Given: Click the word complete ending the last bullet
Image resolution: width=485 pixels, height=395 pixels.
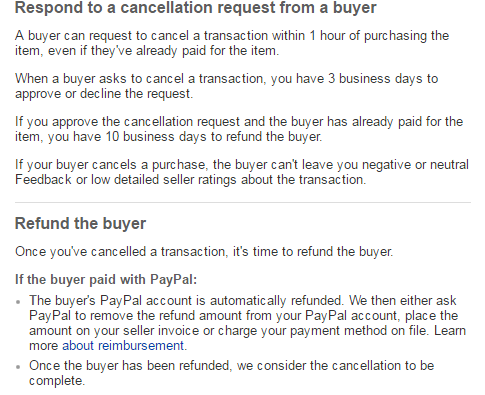Looking at the screenshot, I should click(x=55, y=381).
